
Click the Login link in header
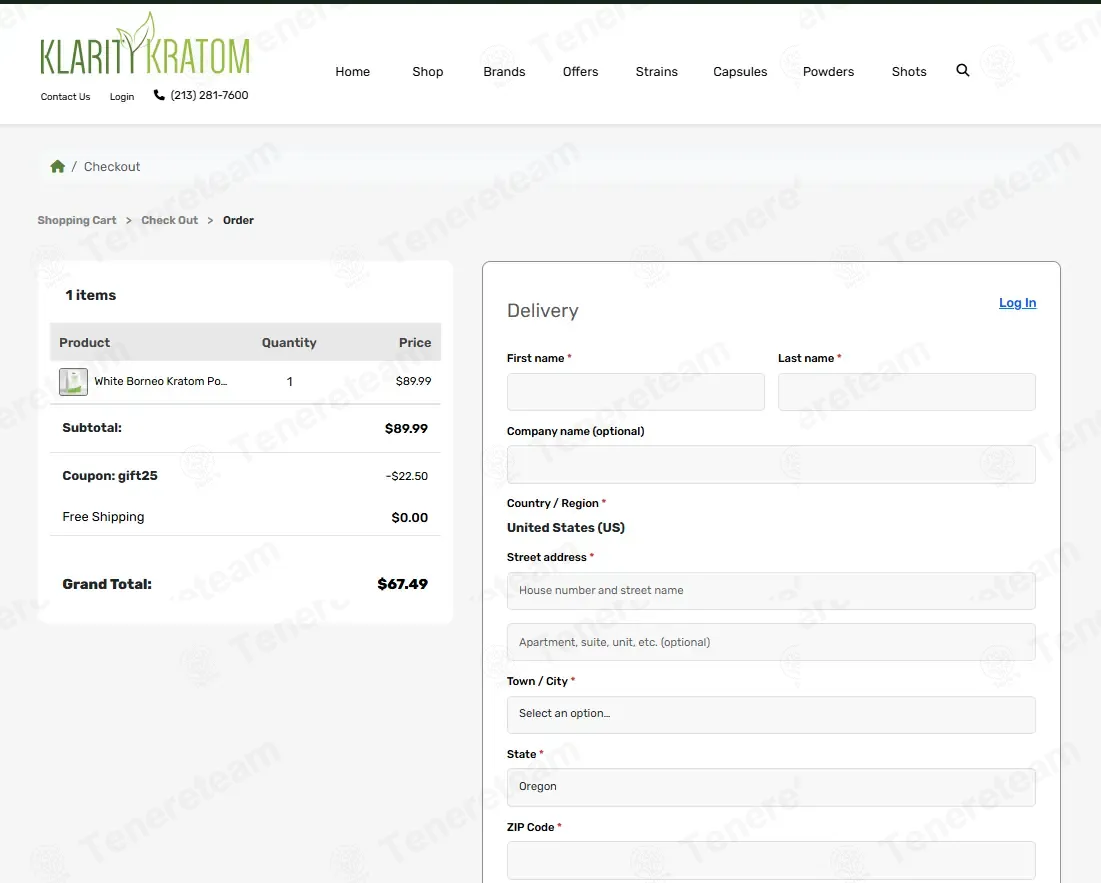coord(121,97)
